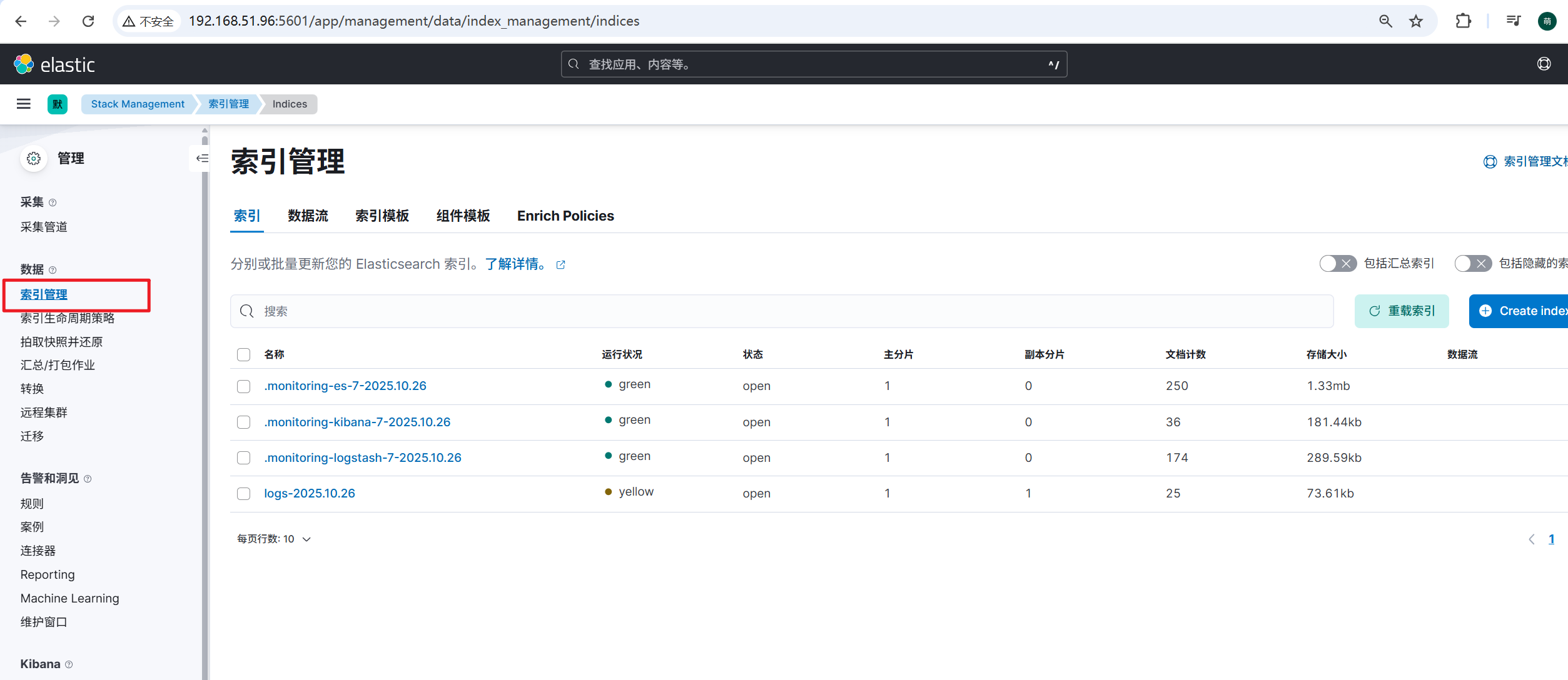Open the help menu lifebuoy icon
This screenshot has width=1568, height=680.
(1544, 64)
